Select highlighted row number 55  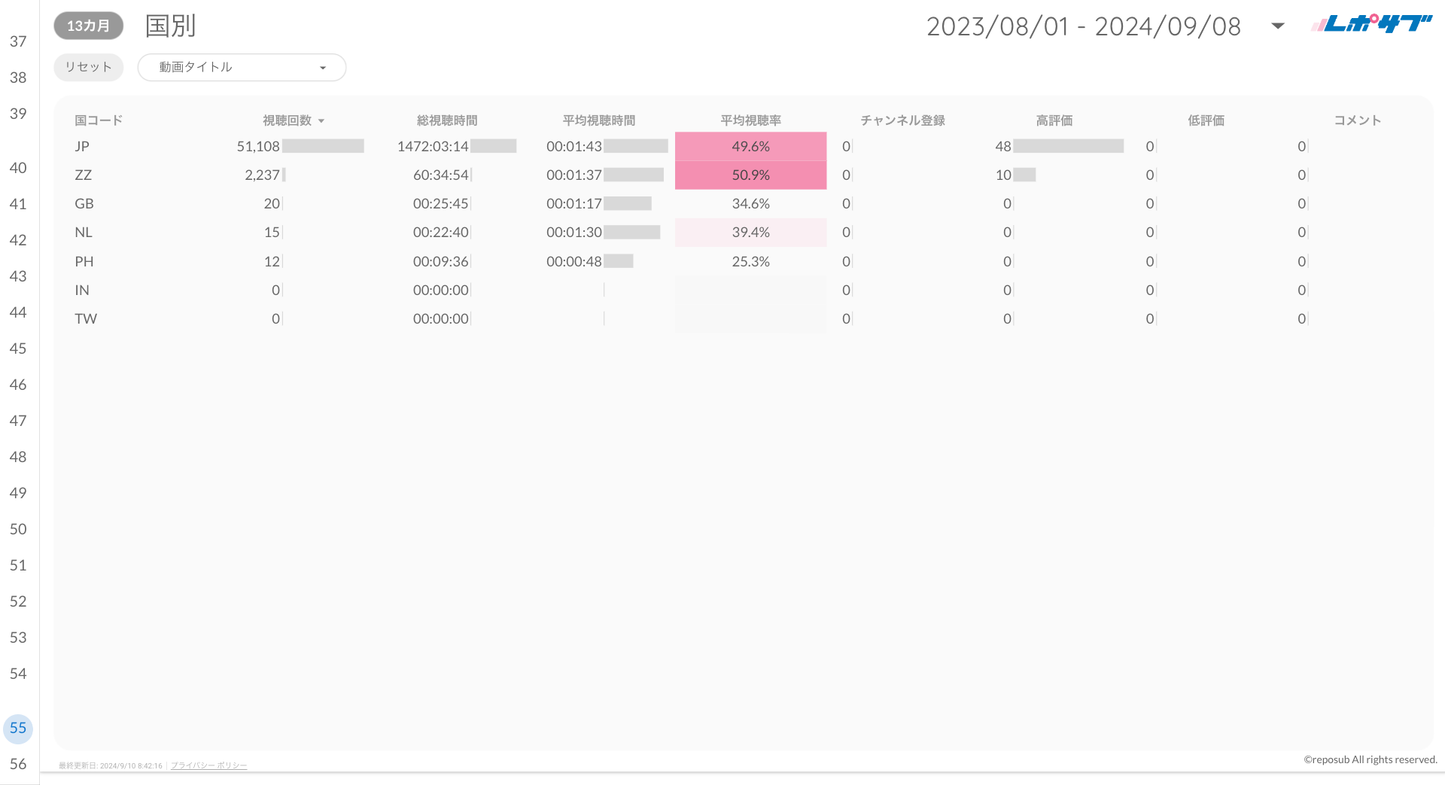click(x=18, y=728)
